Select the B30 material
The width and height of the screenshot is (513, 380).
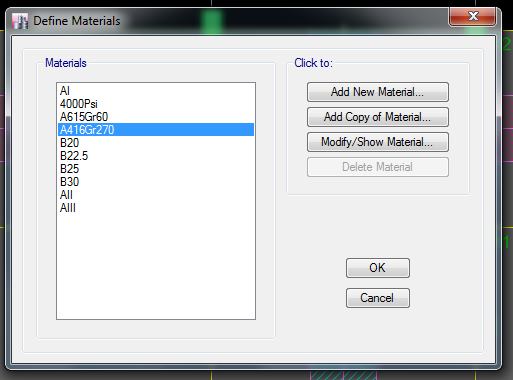point(156,182)
